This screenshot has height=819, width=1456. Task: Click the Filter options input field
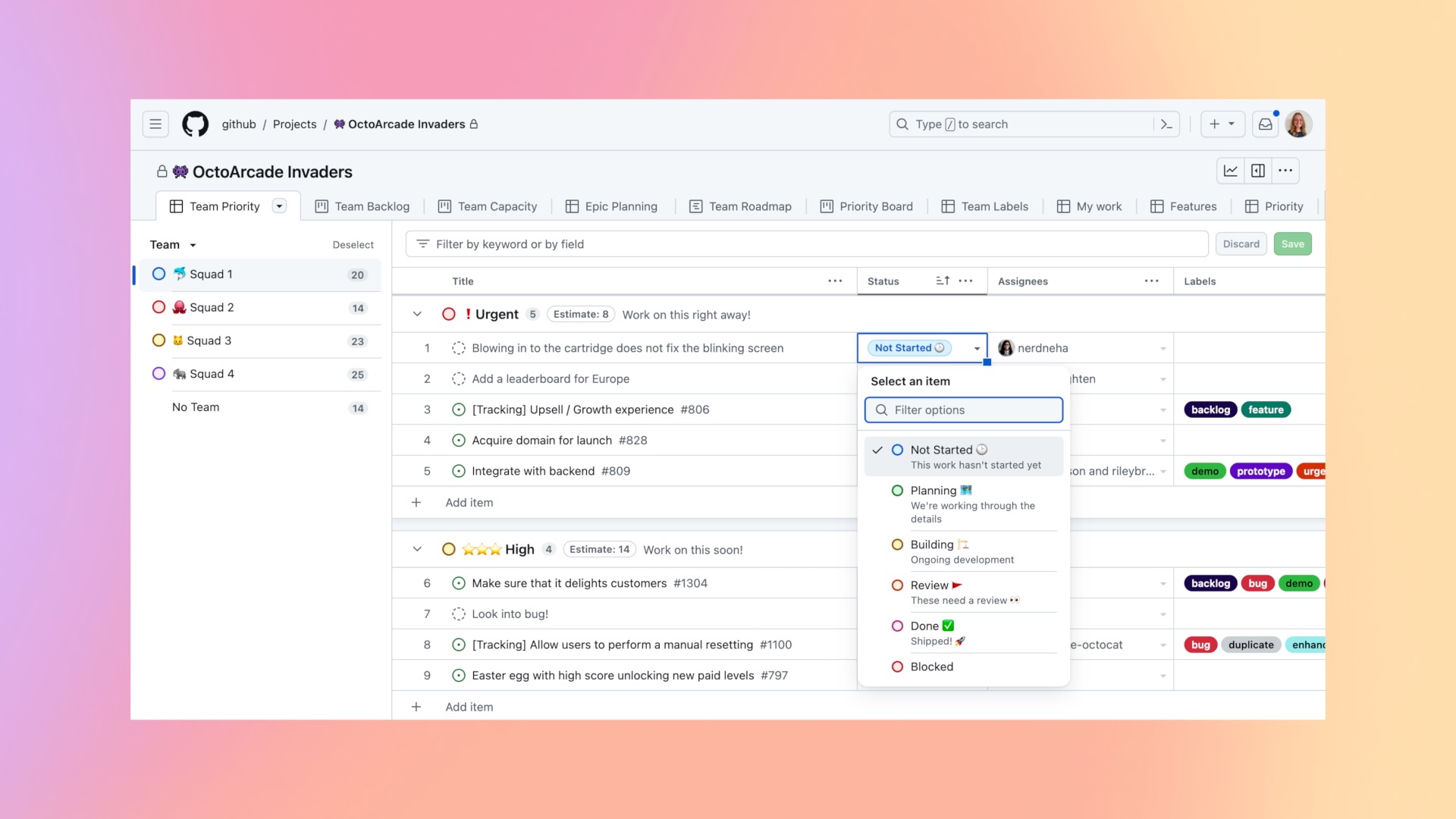(x=964, y=410)
